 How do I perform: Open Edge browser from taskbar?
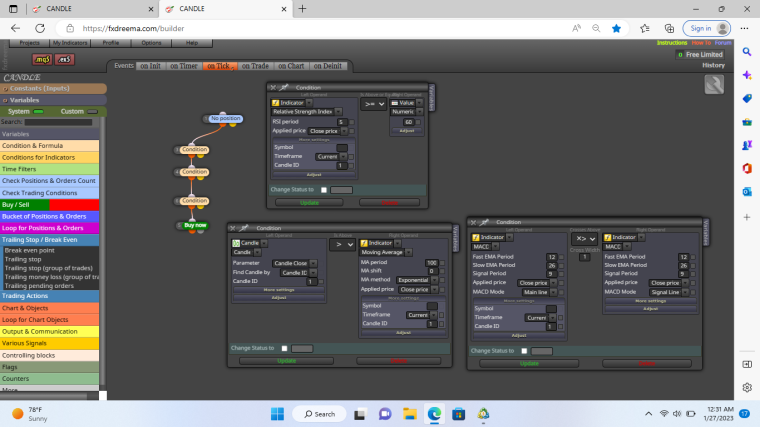tap(434, 414)
